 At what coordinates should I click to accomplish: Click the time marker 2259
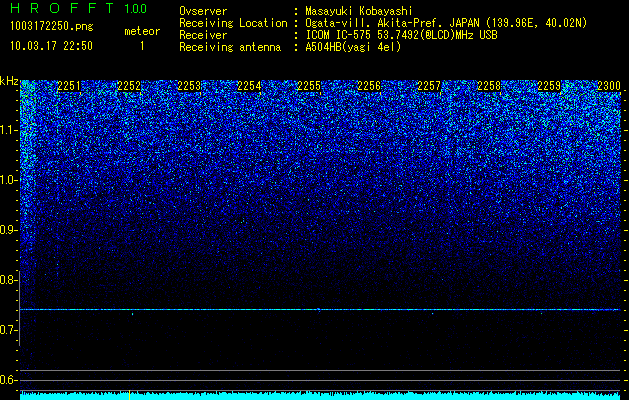pyautogui.click(x=549, y=86)
